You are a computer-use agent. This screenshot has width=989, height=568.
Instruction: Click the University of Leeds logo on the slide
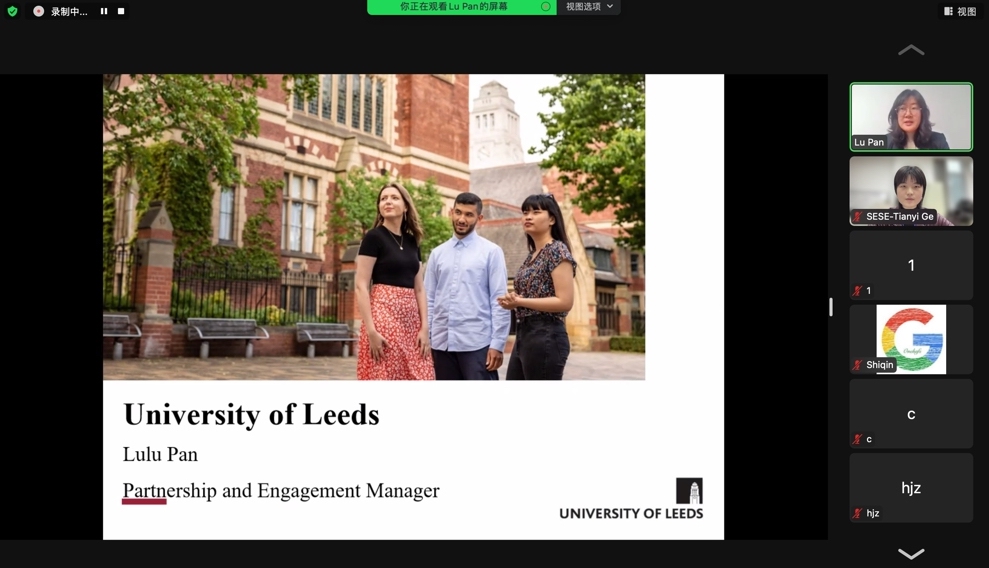point(631,499)
